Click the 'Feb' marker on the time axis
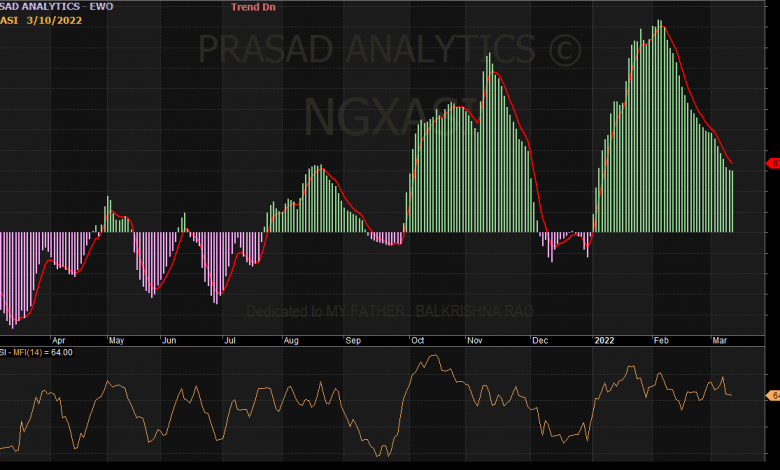 point(659,340)
